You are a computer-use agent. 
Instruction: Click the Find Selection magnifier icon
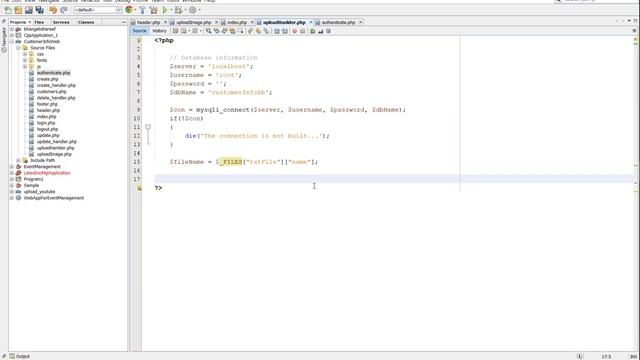pos(208,31)
